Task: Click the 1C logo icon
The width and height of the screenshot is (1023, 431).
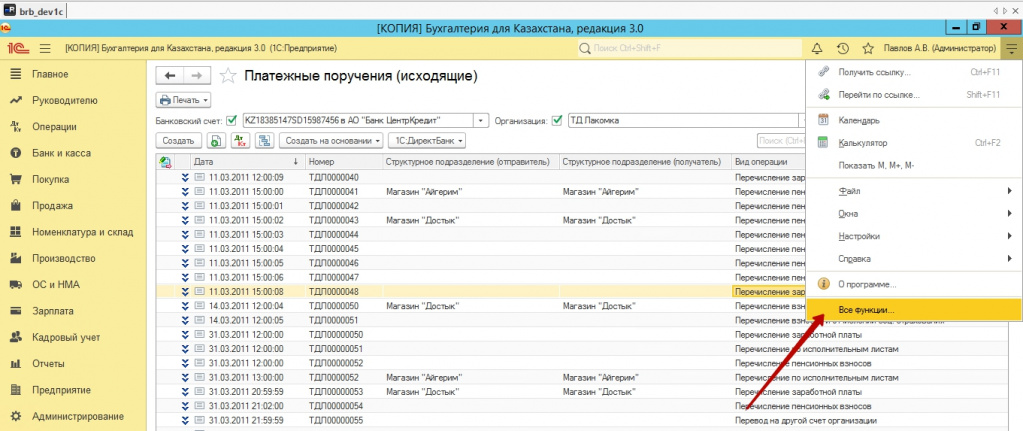Action: pos(17,48)
